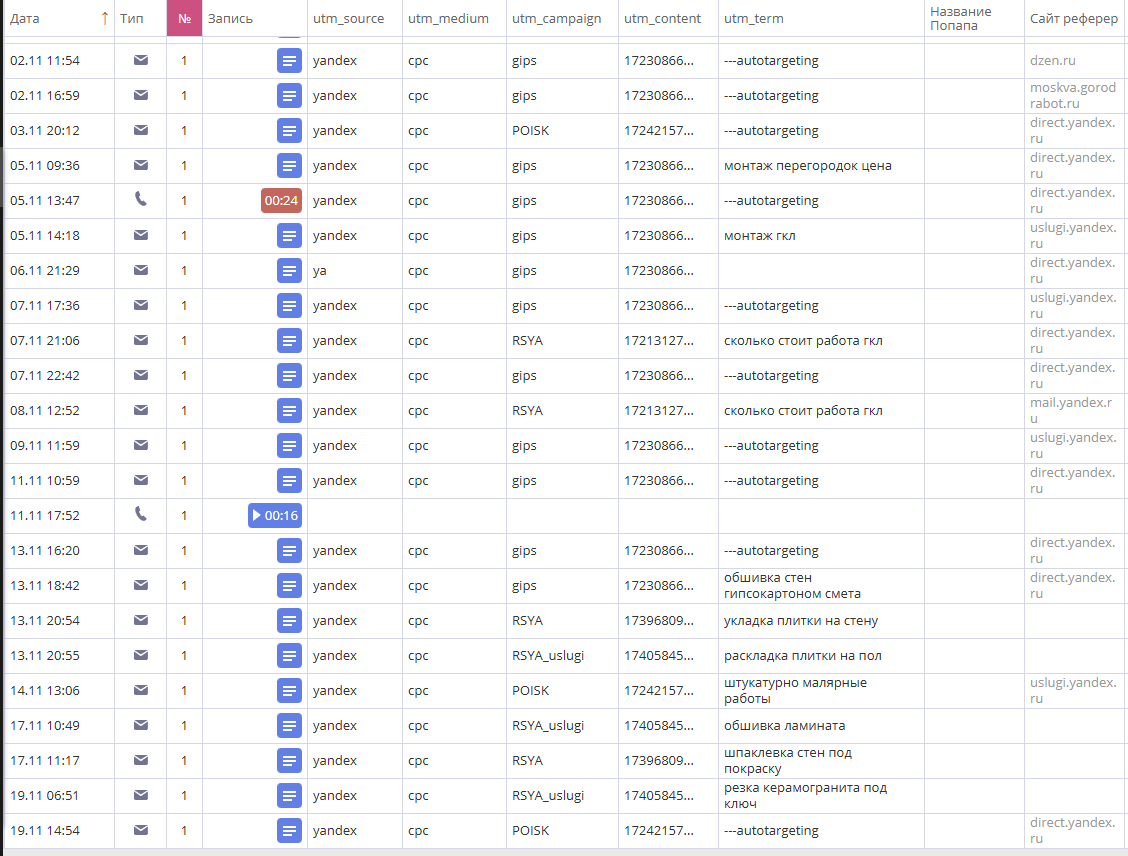Click the utm_term column header
Screen dimensions: 1128x856
point(821,19)
